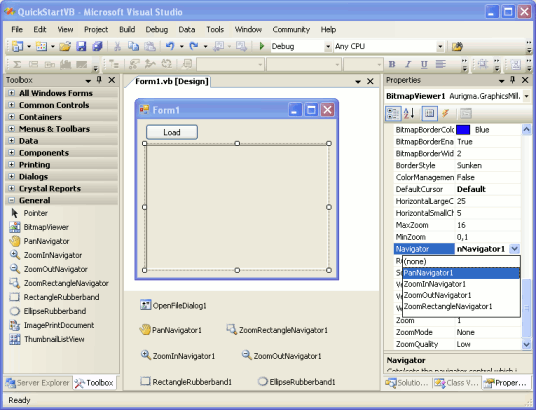The height and width of the screenshot is (410, 536).
Task: Choose PanNavigator1 from the dropdown list
Action: click(x=461, y=273)
